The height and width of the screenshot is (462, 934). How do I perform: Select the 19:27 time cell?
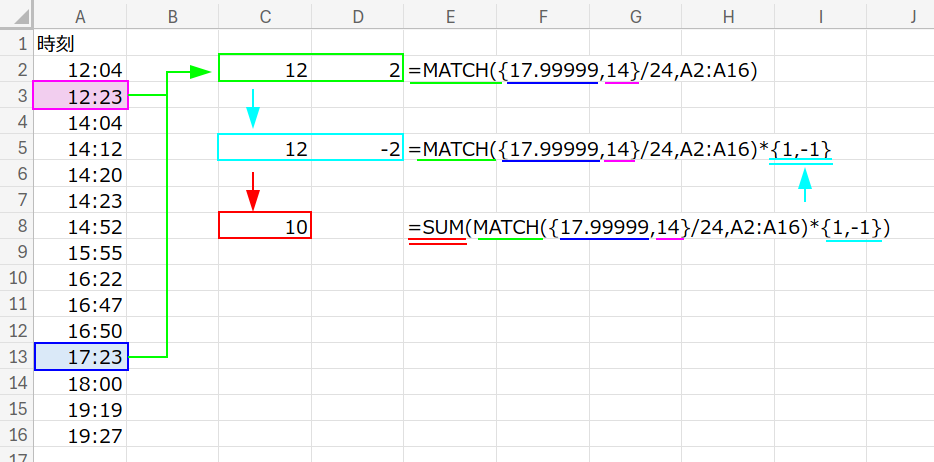[x=80, y=435]
